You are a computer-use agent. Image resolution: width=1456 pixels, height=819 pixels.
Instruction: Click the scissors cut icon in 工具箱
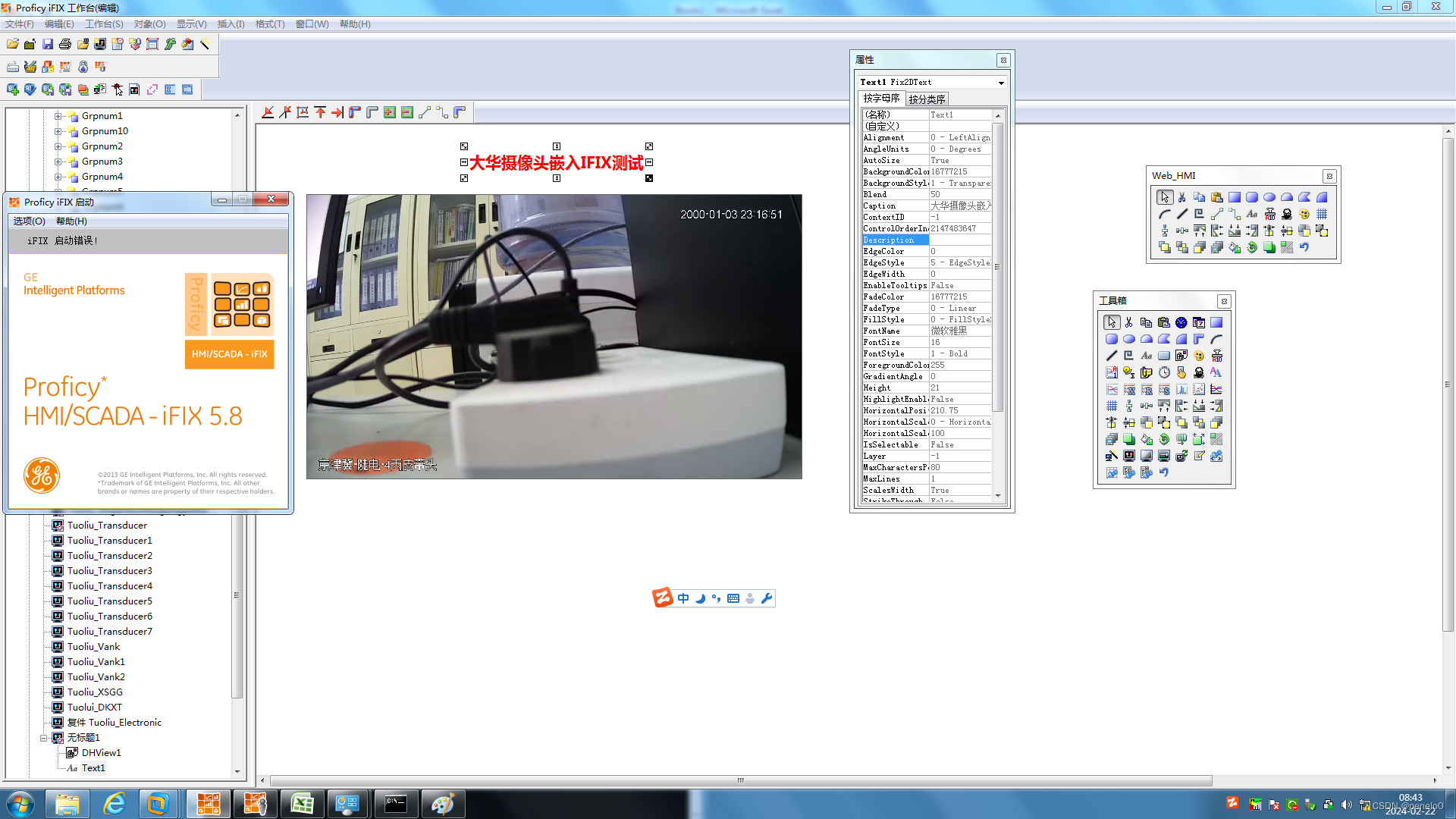pyautogui.click(x=1129, y=322)
